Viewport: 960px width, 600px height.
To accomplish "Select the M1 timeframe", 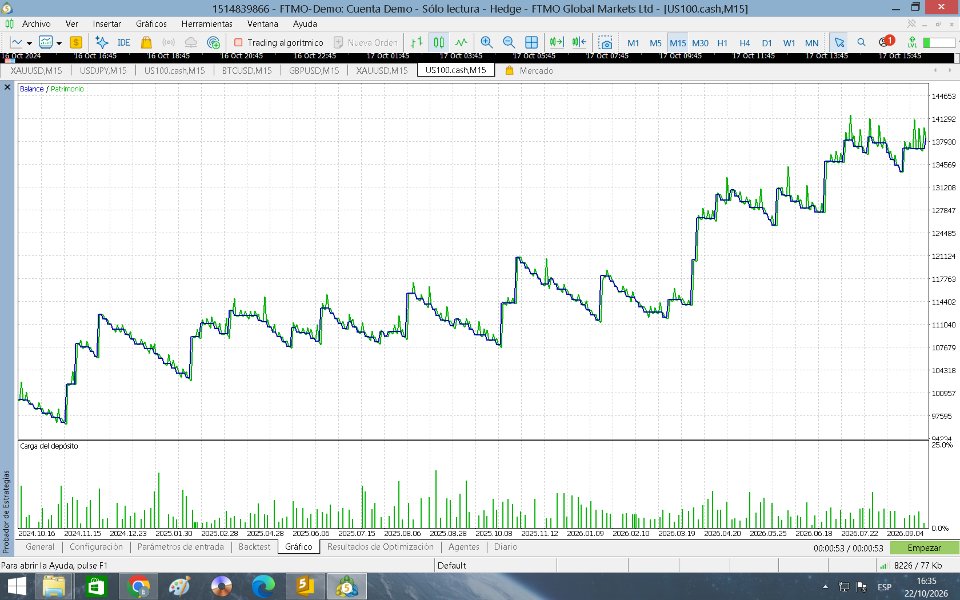I will pos(633,43).
